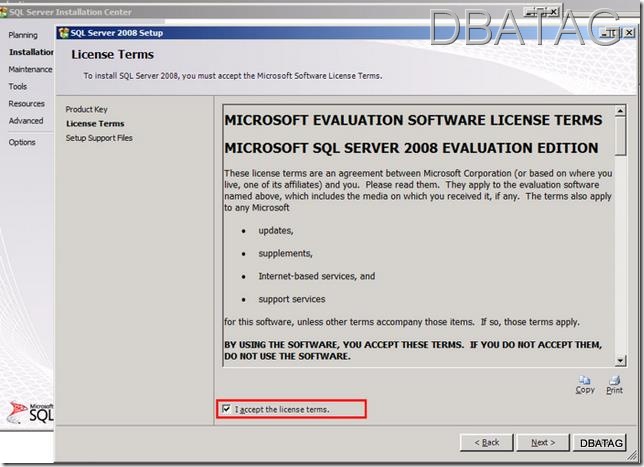Select License Terms step in setup list
Image resolution: width=644 pixels, height=467 pixels.
tap(95, 124)
